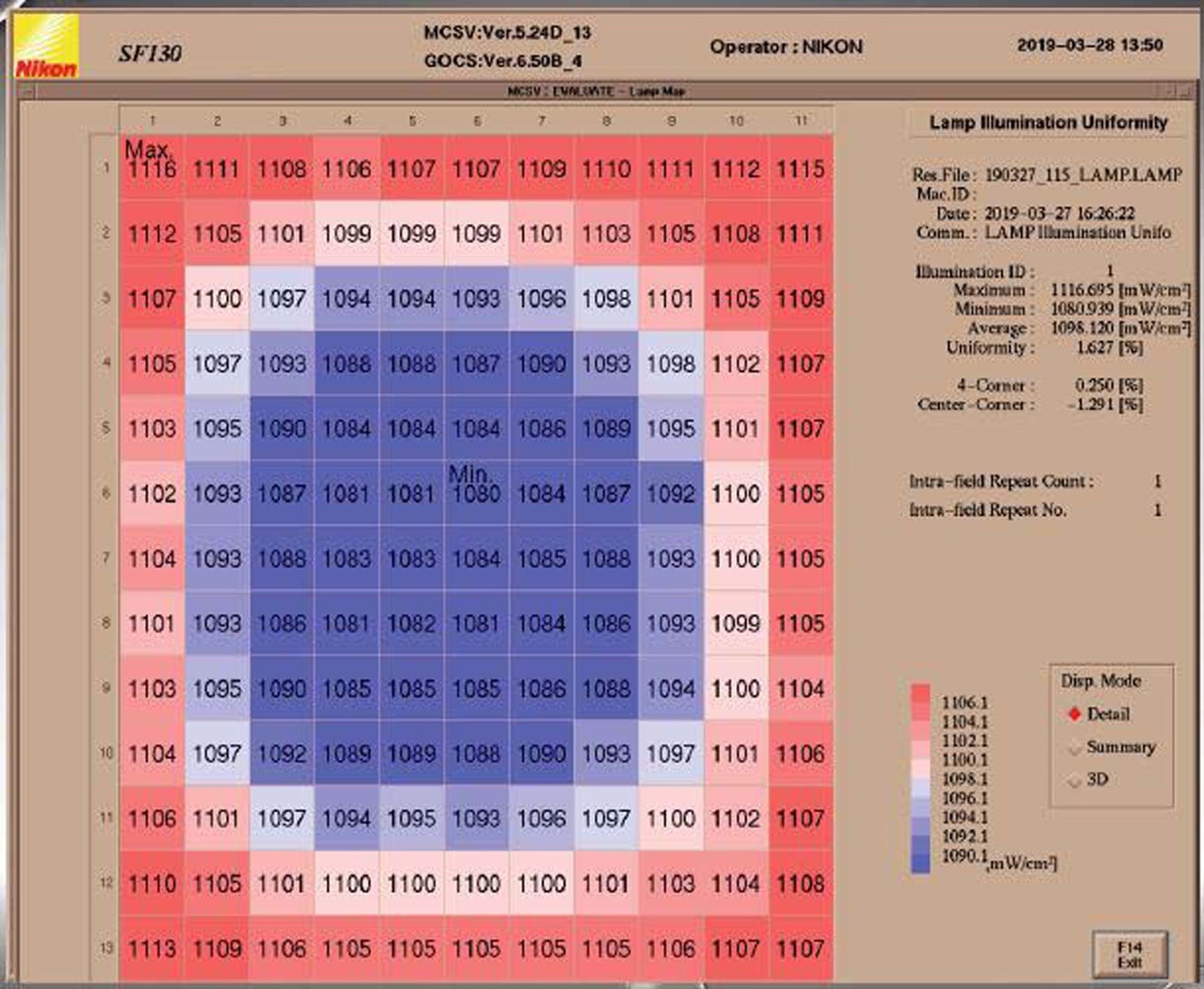Click the Nikon logo in the header
The width and height of the screenshot is (1204, 989).
[x=47, y=47]
